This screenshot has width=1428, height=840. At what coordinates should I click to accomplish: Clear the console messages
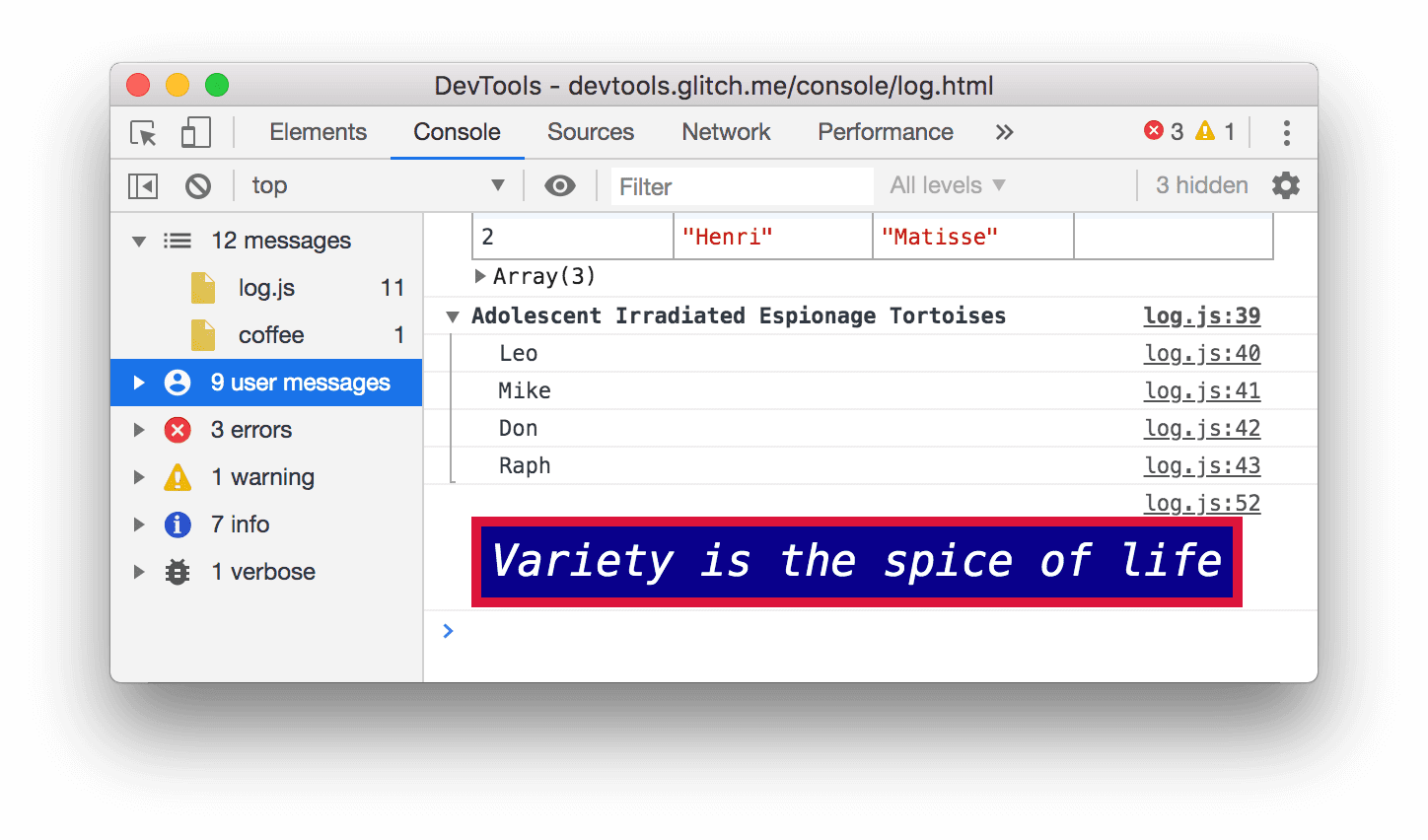pos(197,185)
